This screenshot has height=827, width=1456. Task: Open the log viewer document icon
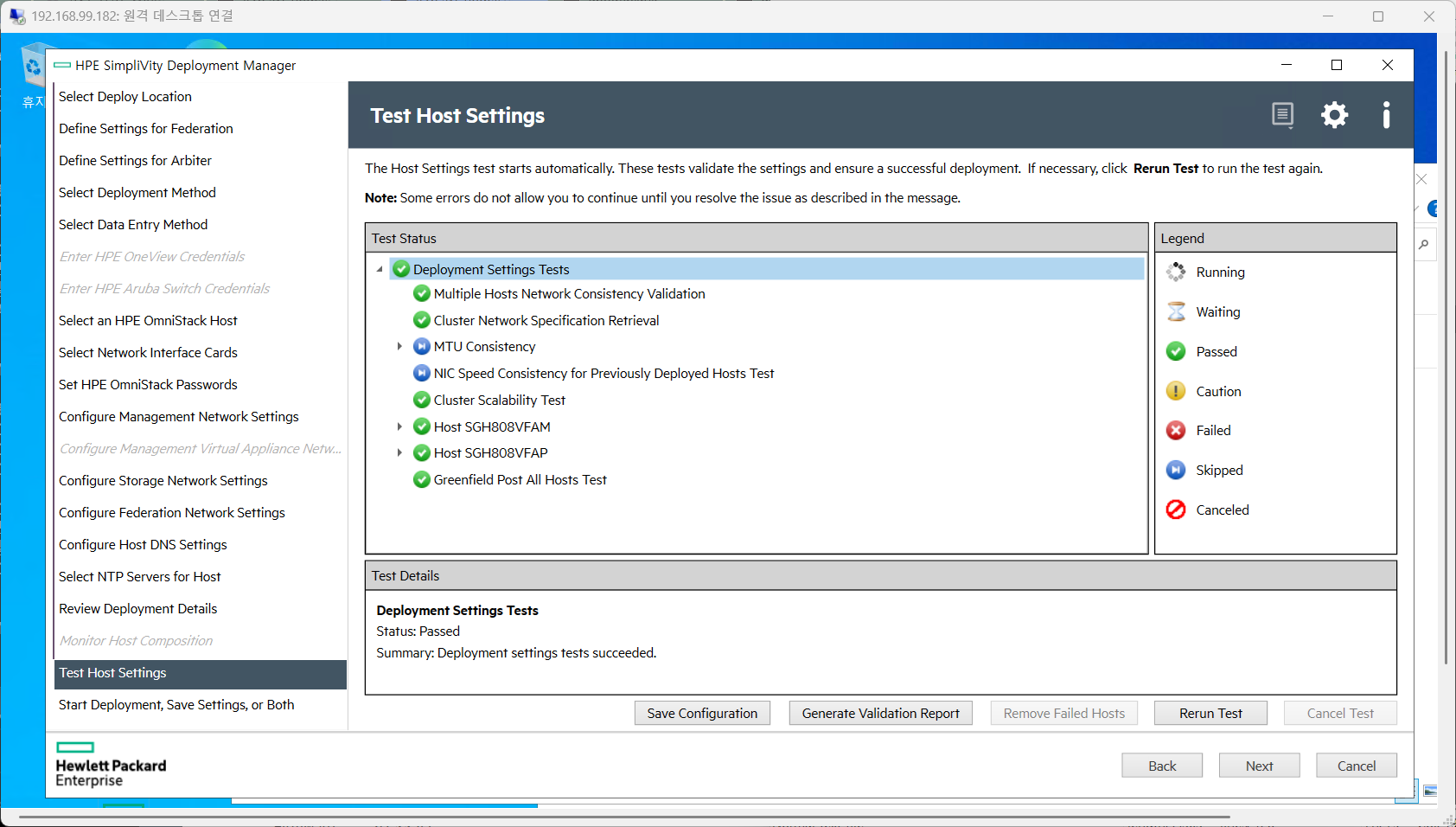click(x=1283, y=115)
